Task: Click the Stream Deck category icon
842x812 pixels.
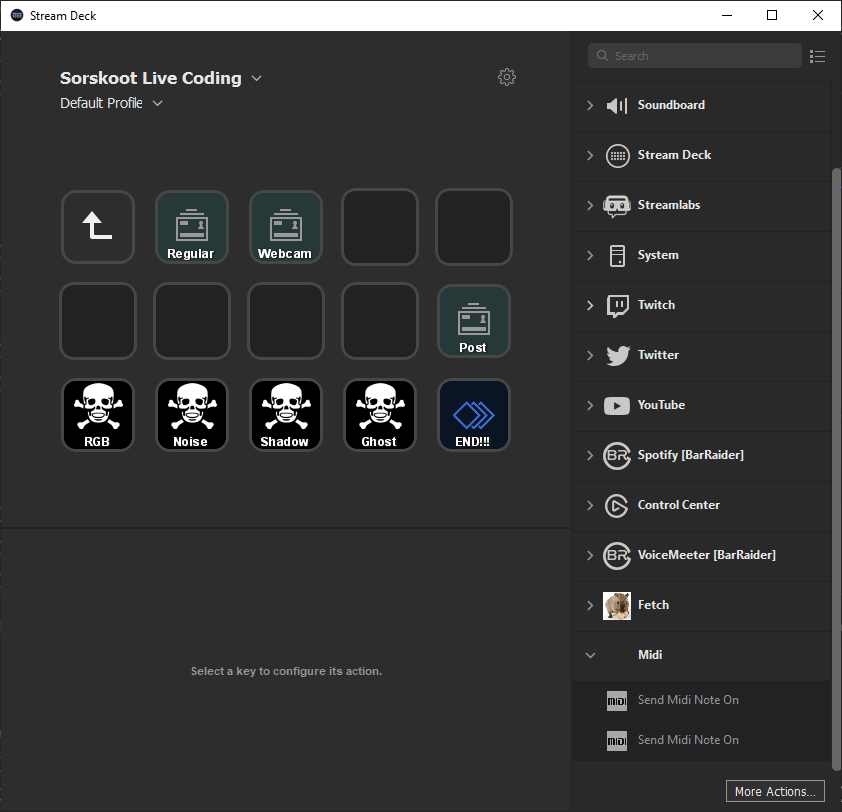Action: [x=618, y=156]
